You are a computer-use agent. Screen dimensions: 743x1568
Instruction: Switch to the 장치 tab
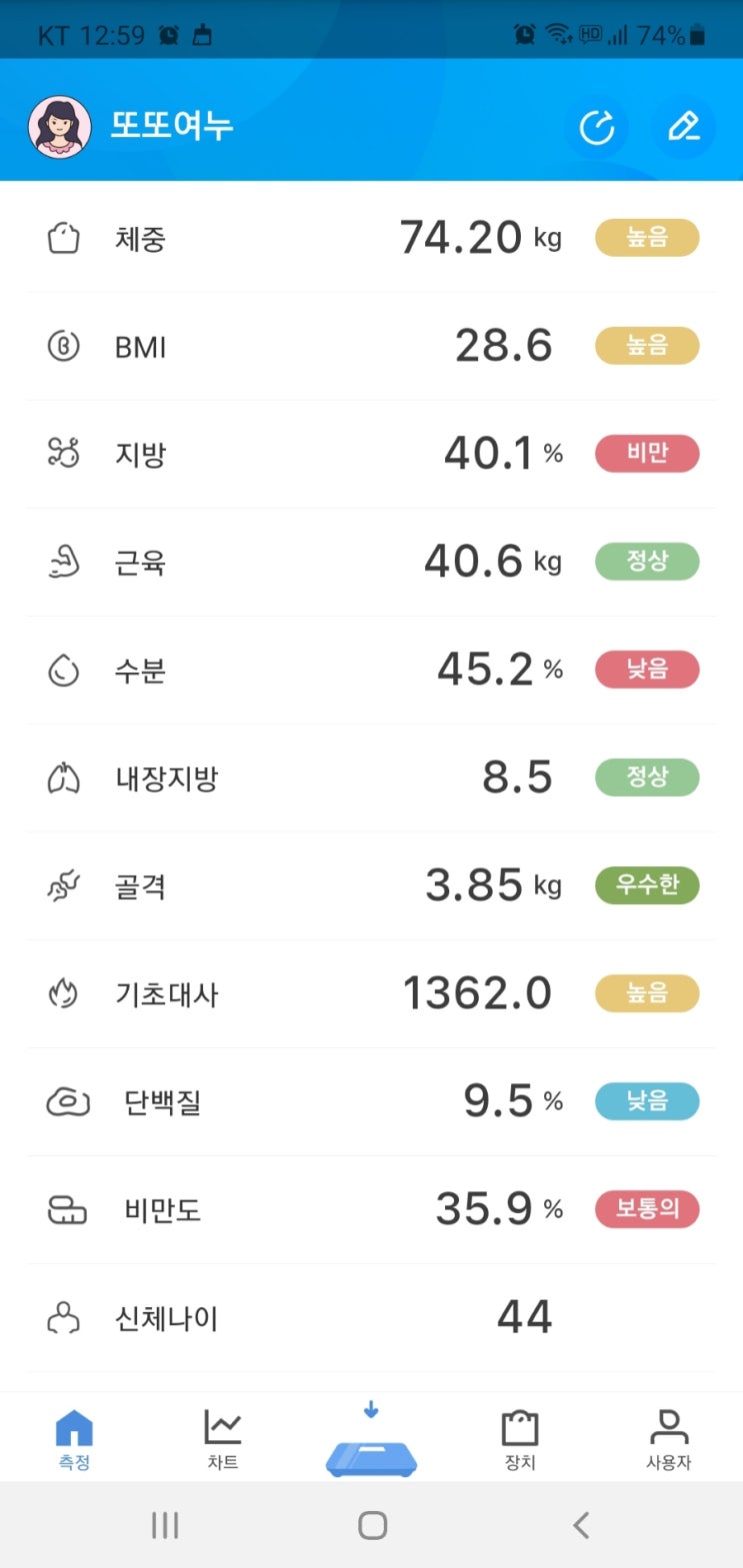click(x=520, y=1439)
